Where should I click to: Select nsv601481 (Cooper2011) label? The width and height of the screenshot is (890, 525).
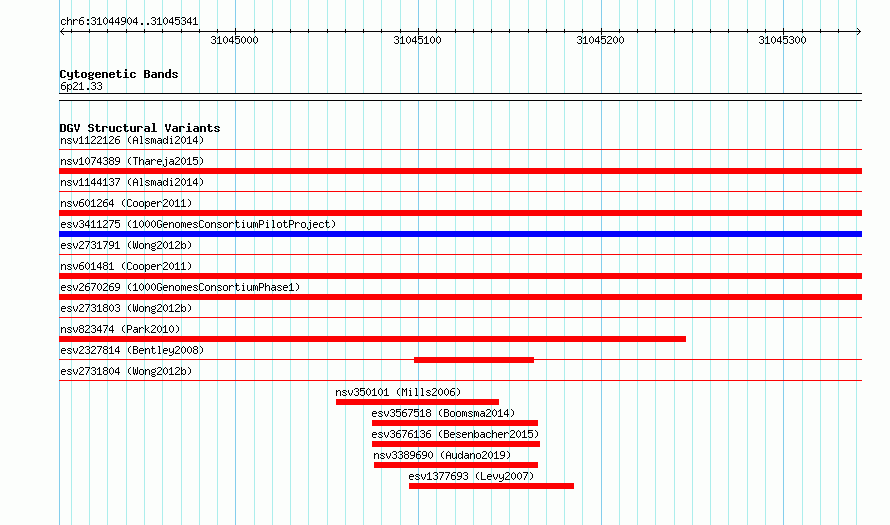click(x=126, y=266)
